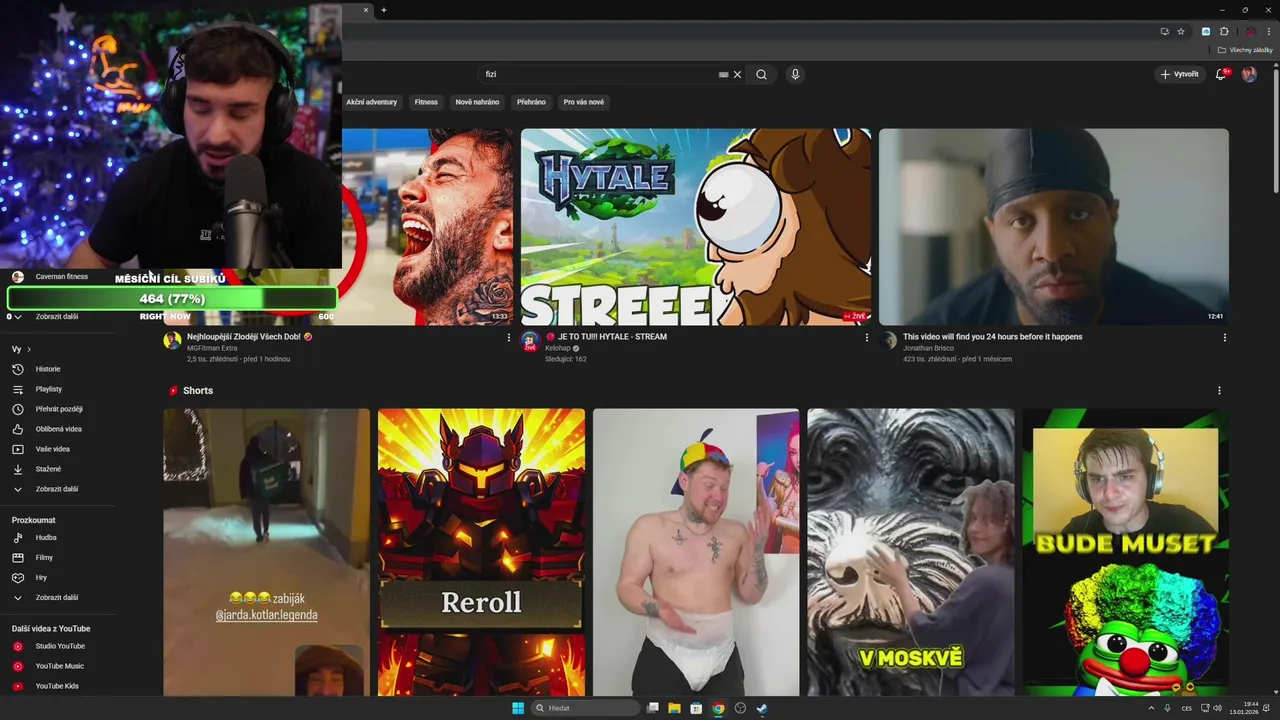This screenshot has height=720, width=1280.
Task: Select the Akční adventury filter chip
Action: tap(371, 102)
